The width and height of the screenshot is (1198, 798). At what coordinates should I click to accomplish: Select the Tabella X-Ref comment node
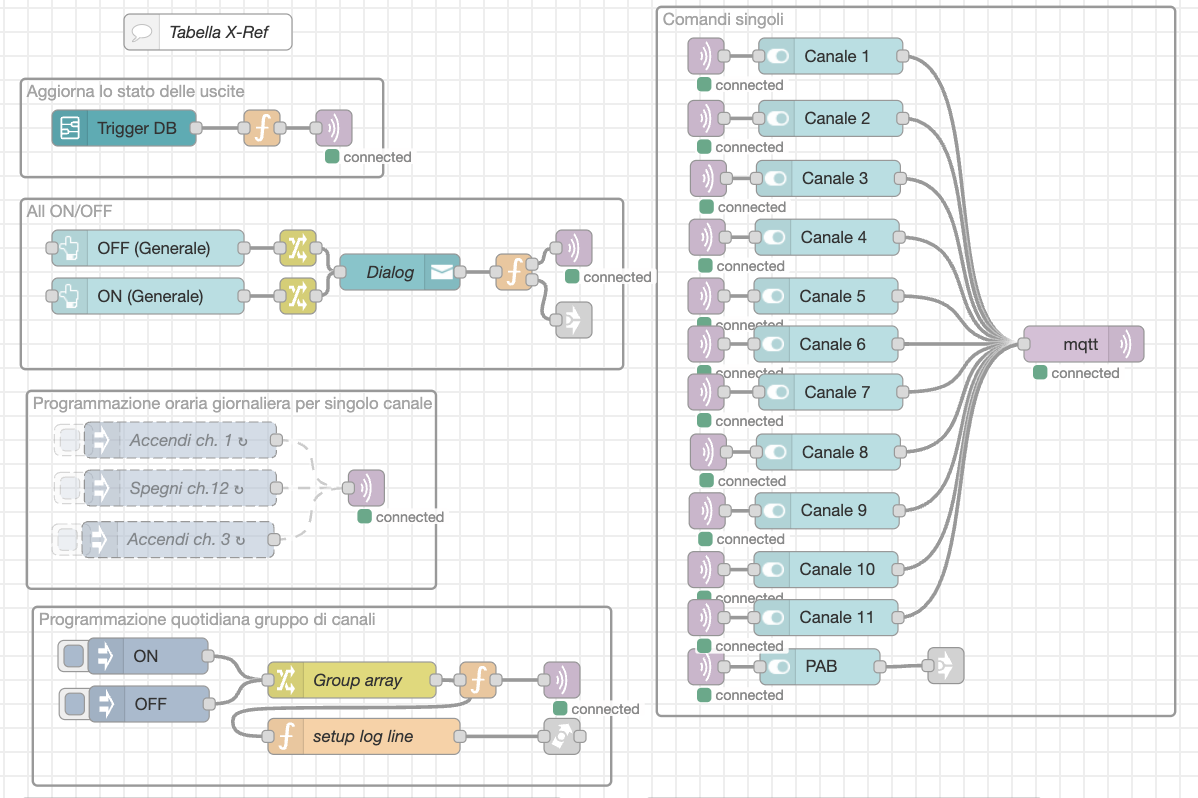coord(207,32)
